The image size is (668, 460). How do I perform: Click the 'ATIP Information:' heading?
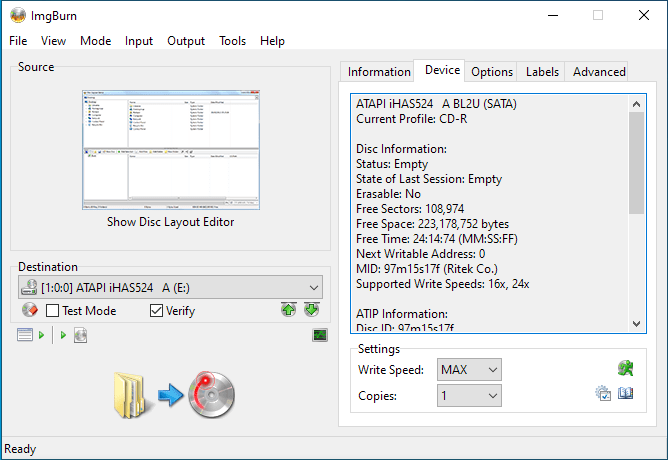pyautogui.click(x=402, y=313)
